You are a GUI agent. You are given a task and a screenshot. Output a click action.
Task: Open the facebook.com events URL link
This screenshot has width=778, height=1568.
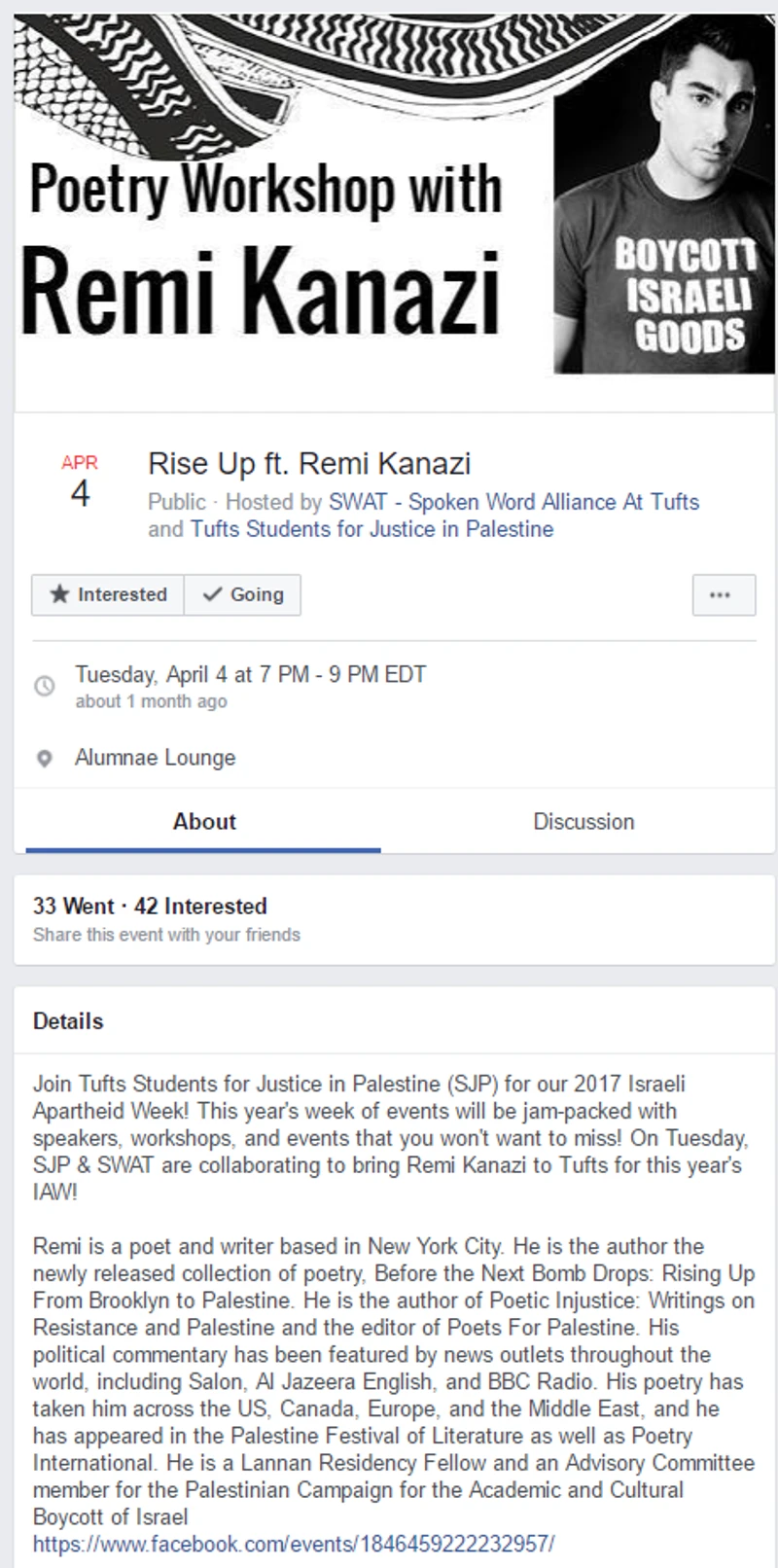coord(294,1544)
